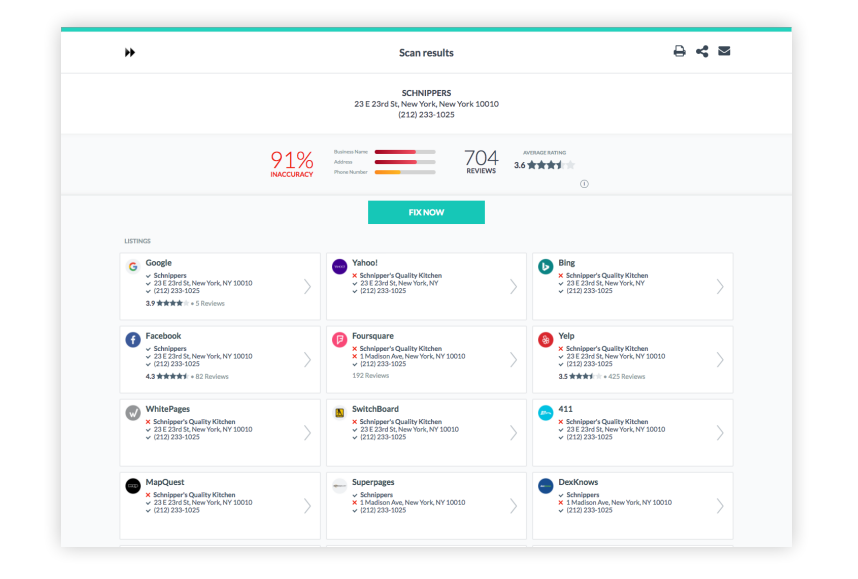Image resolution: width=858 pixels, height=579 pixels.
Task: Open the Google listing title
Action: click(x=159, y=263)
